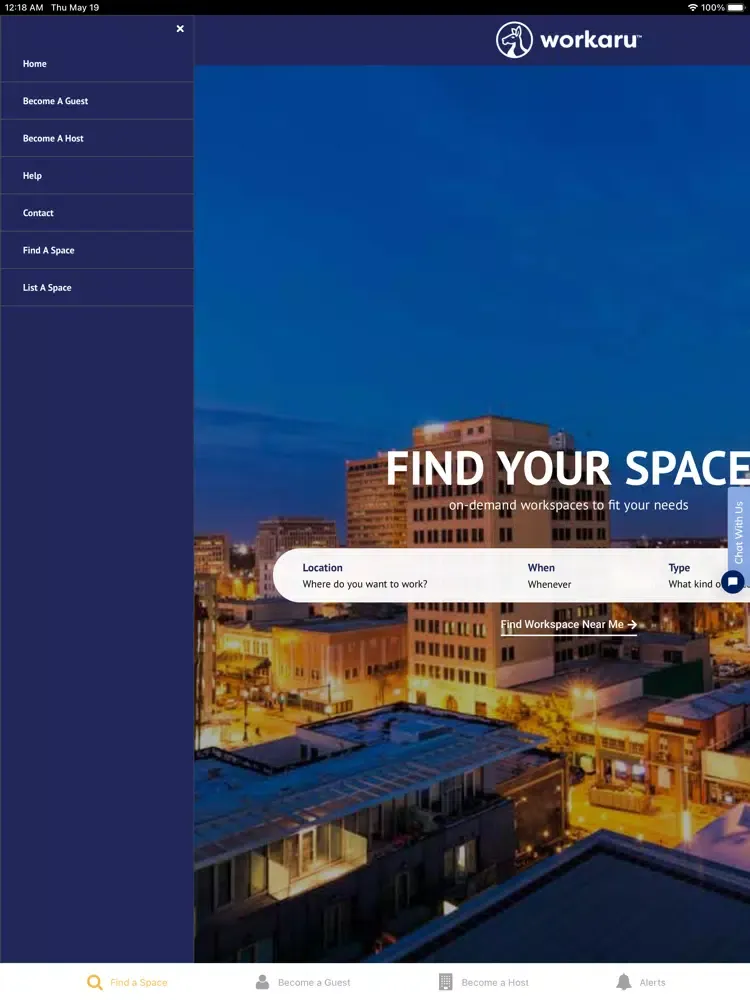Screen dimensions: 750x1000
Task: Choose Find A Space in side menu
Action: (x=97, y=250)
